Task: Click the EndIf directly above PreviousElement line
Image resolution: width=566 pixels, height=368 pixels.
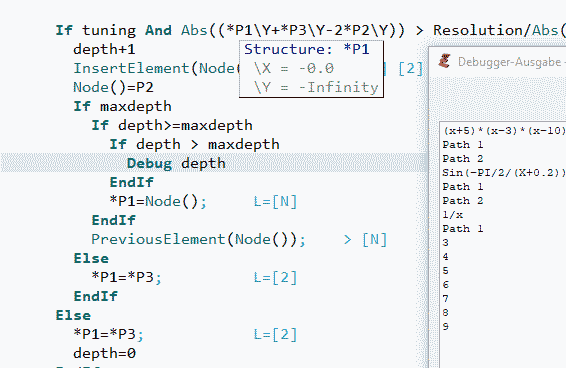Action: click(x=113, y=220)
